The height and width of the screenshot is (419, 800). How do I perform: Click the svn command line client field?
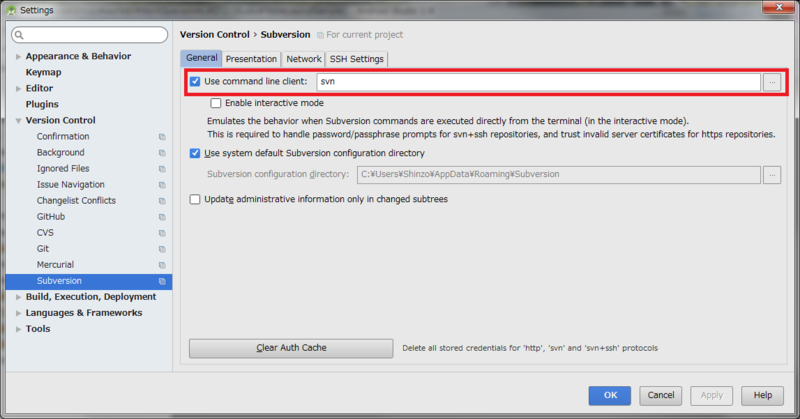[x=538, y=82]
